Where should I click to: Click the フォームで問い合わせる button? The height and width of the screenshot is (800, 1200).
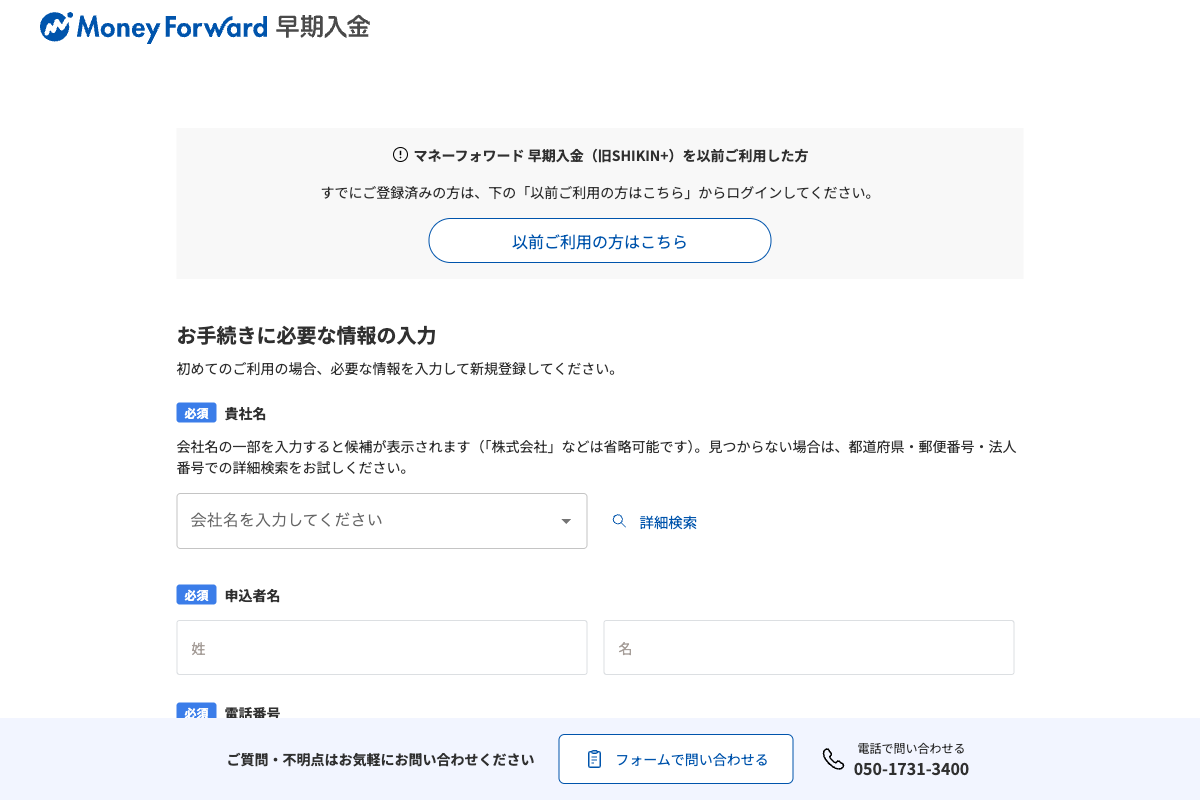(676, 759)
